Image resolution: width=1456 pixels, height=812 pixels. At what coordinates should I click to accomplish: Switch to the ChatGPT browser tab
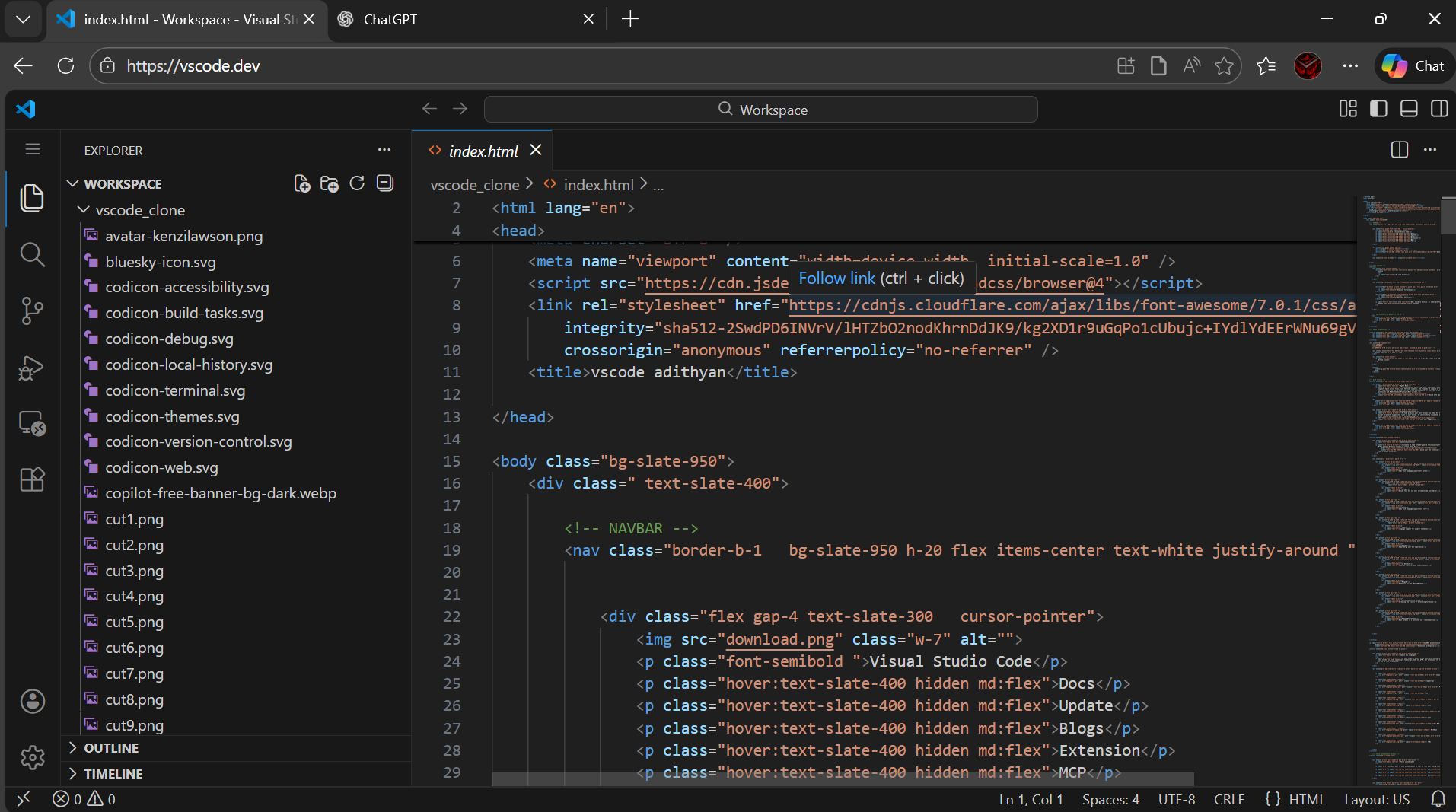(390, 19)
